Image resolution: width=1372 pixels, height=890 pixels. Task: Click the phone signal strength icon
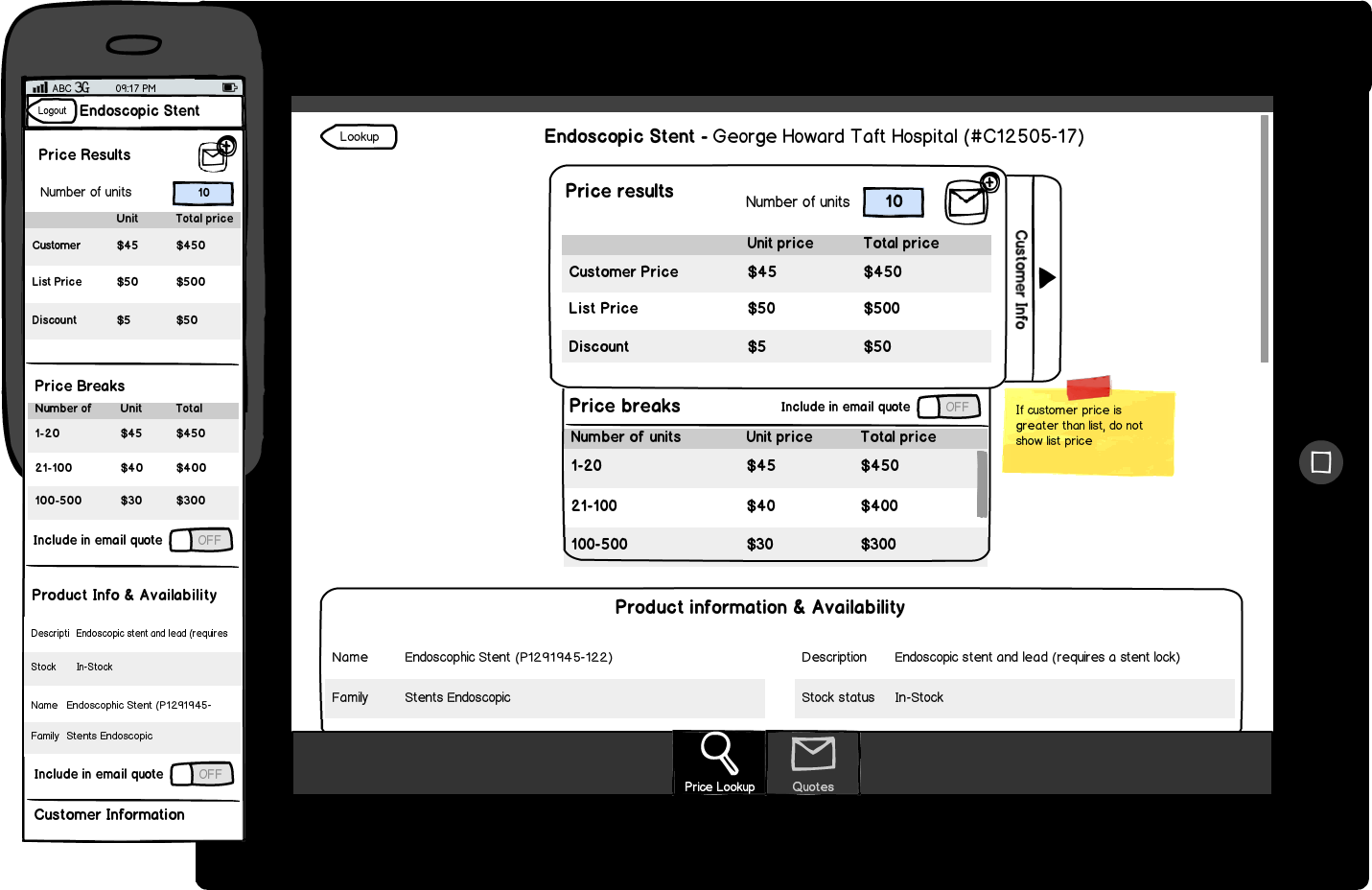pyautogui.click(x=40, y=87)
